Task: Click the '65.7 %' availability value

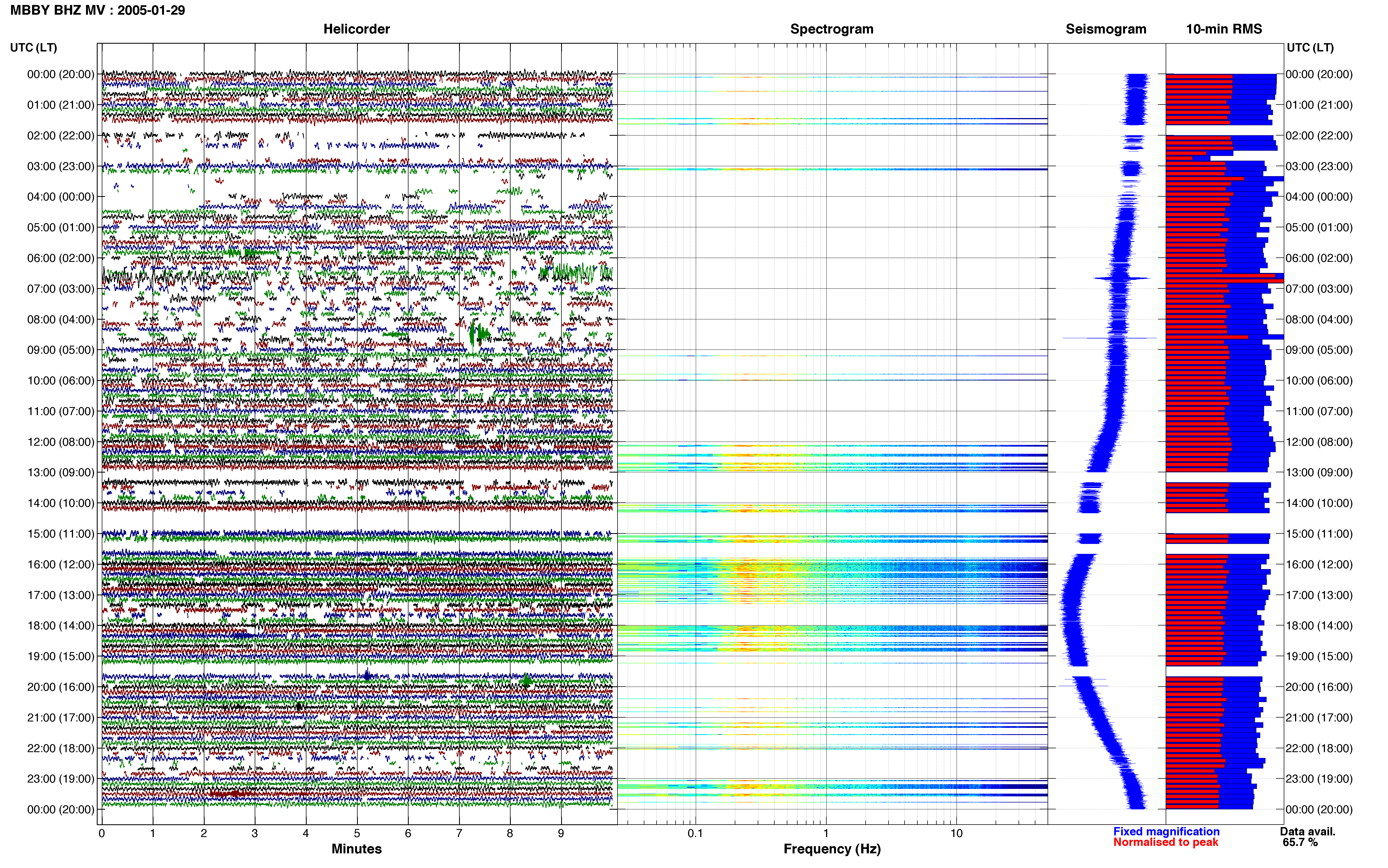Action: point(1300,842)
